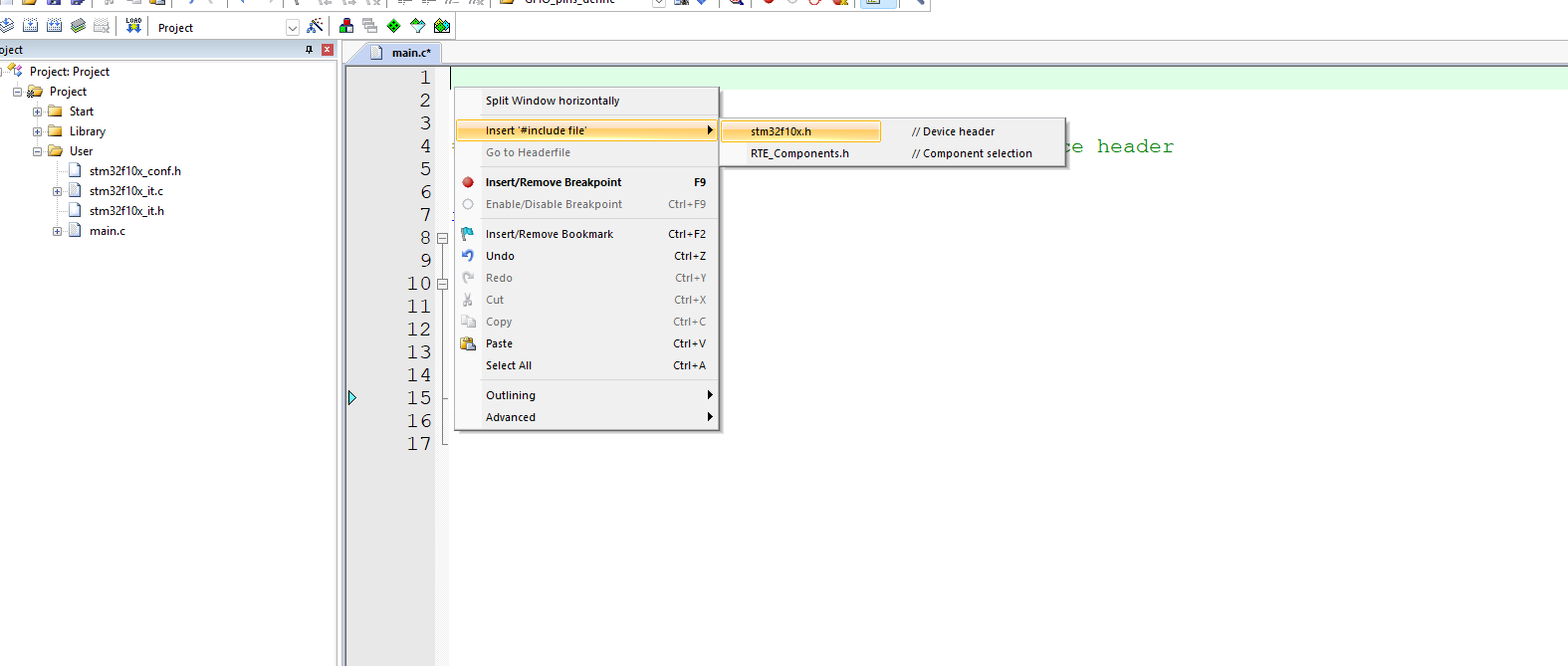
Task: Expand main.c dependencies in project tree
Action: click(57, 231)
